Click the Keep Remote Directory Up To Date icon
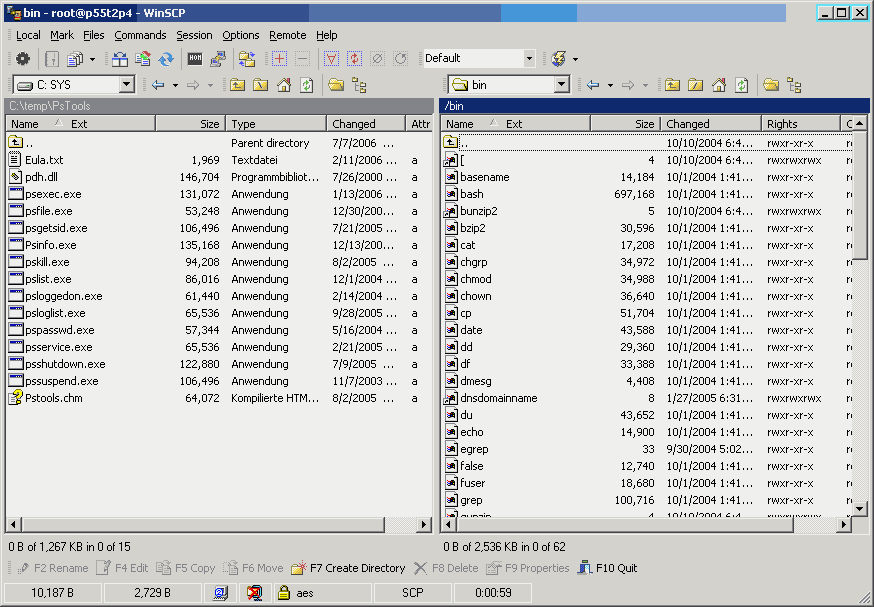 pyautogui.click(x=143, y=59)
